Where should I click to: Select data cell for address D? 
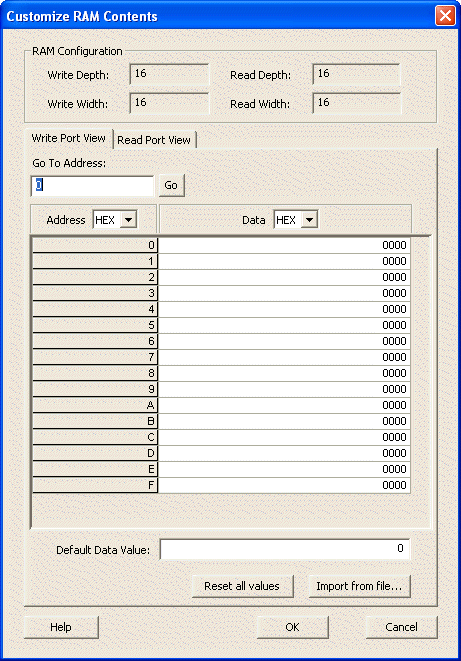[x=284, y=454]
